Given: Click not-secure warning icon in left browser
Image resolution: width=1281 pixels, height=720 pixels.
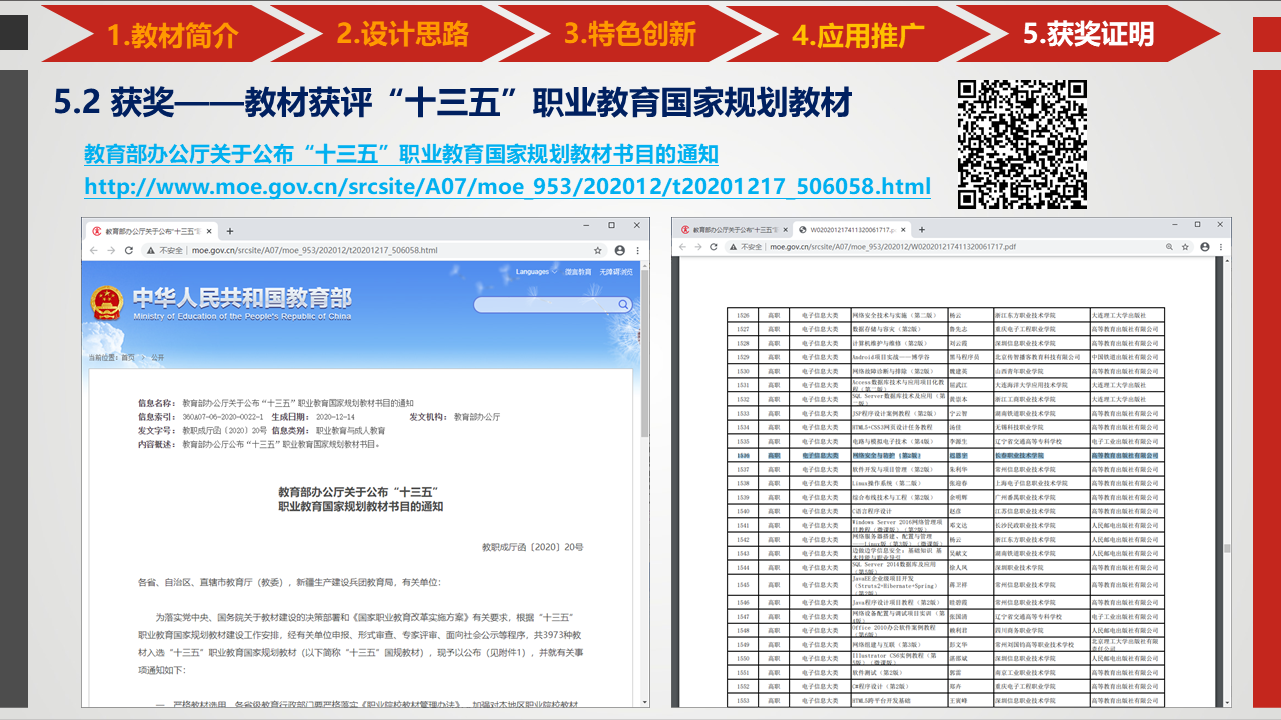Looking at the screenshot, I should [151, 250].
